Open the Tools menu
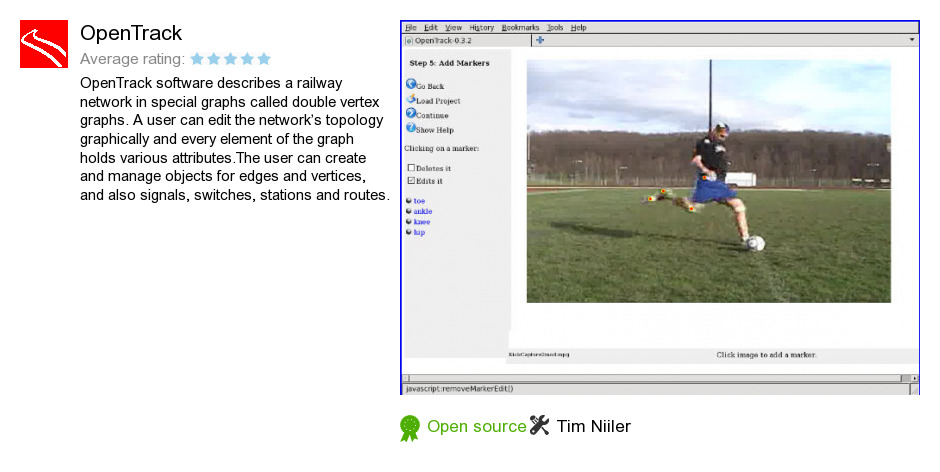Image resolution: width=940 pixels, height=472 pixels. click(x=555, y=28)
